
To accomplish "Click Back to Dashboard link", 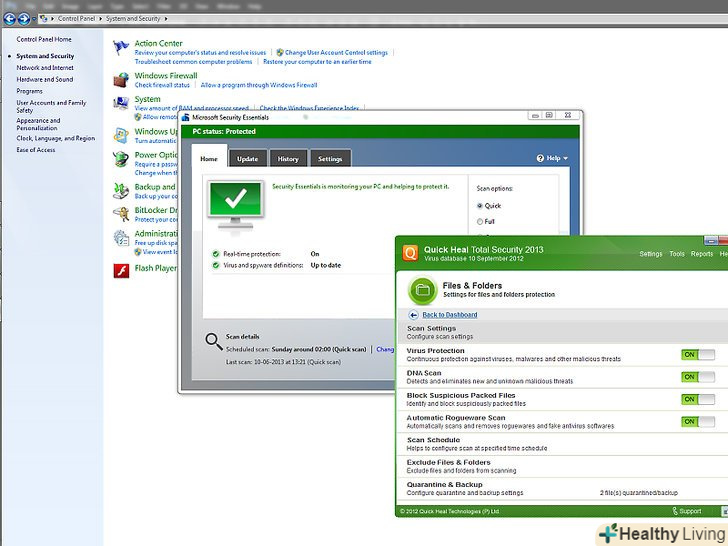I will [x=449, y=315].
